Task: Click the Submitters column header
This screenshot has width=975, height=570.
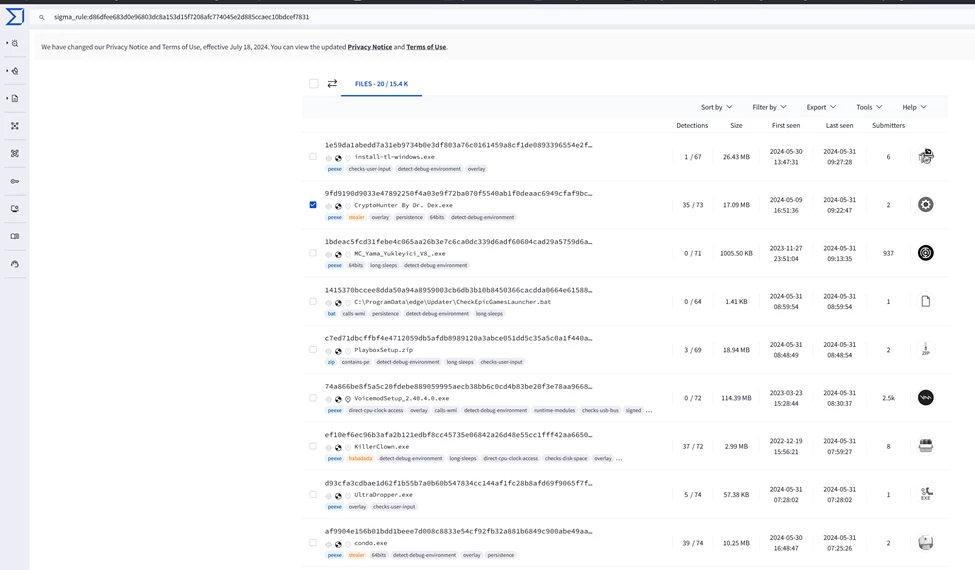Action: [888, 126]
